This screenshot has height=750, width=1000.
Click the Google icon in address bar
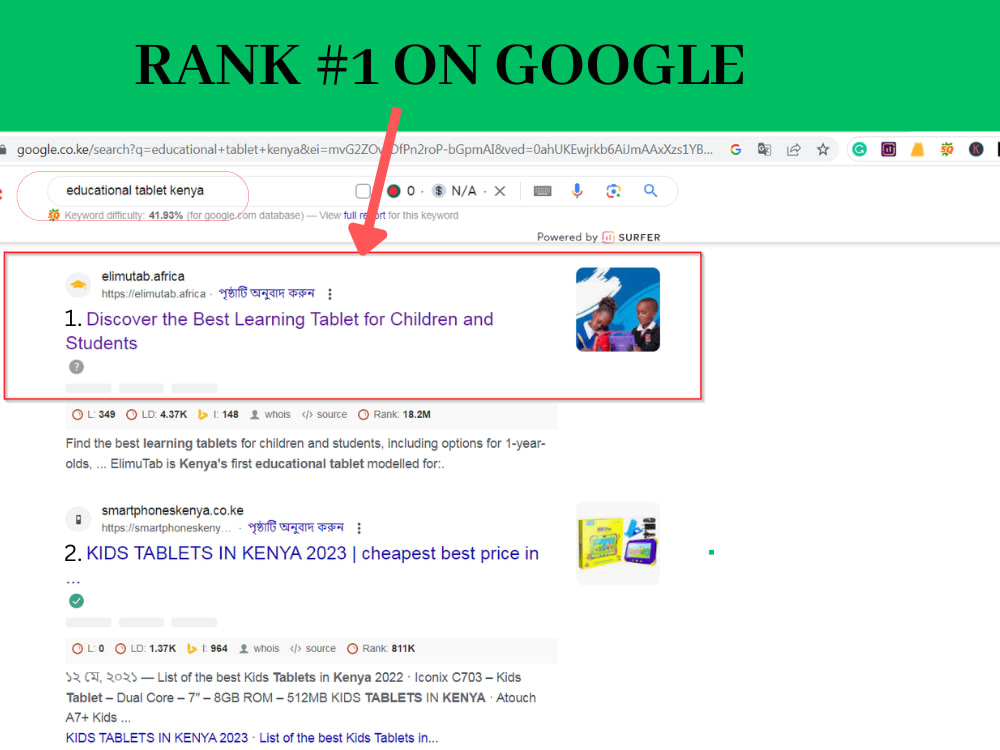735,150
